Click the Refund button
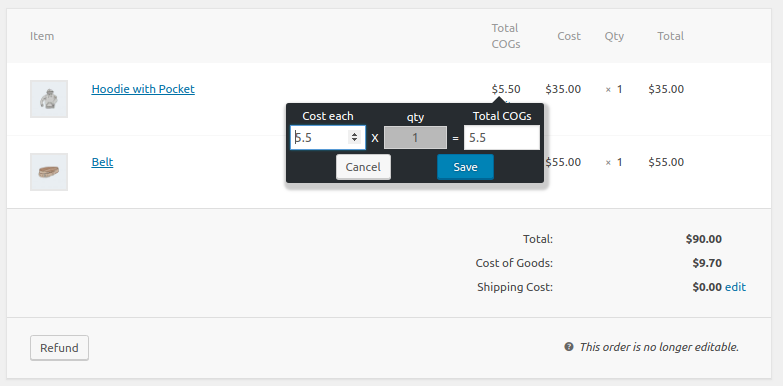The image size is (783, 386). [59, 348]
